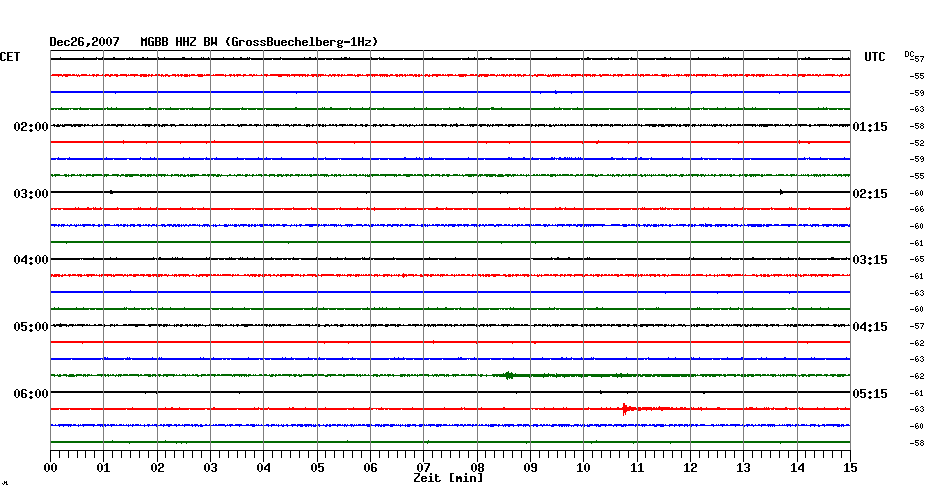Click the seismic event burst on the green trace
The image size is (930, 494).
coord(509,375)
